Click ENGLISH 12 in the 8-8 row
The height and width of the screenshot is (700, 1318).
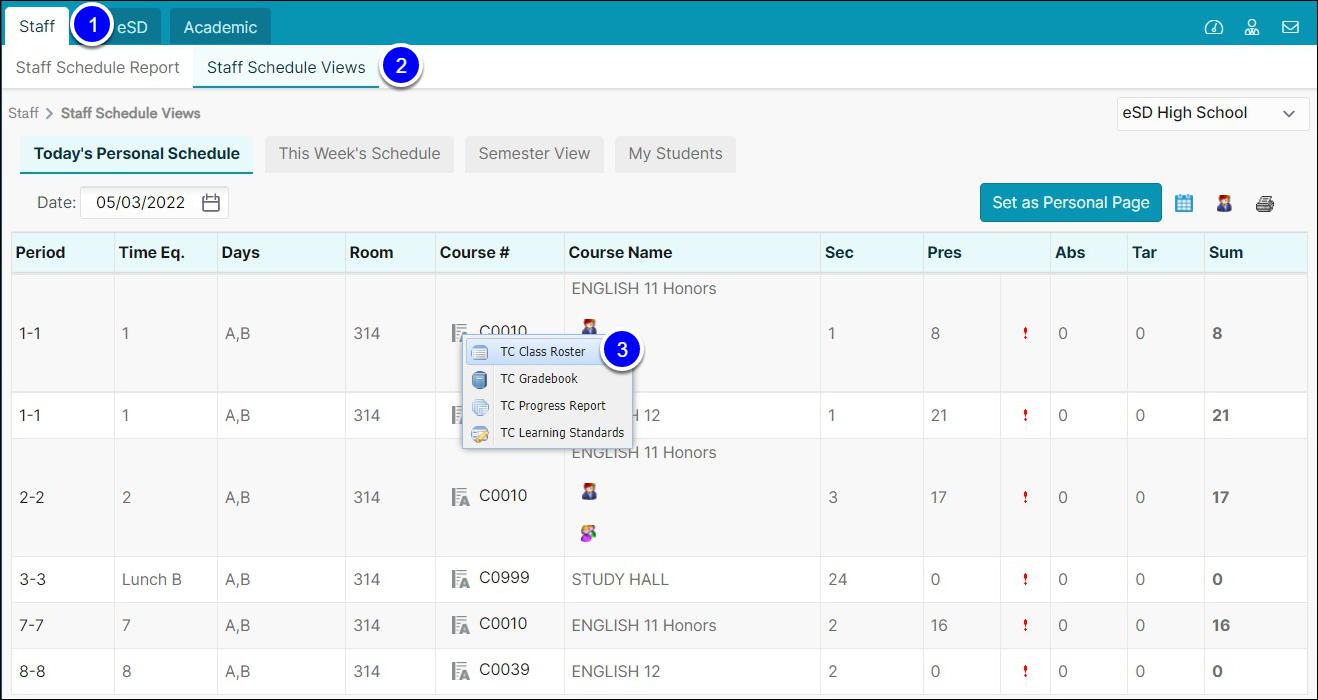(616, 671)
